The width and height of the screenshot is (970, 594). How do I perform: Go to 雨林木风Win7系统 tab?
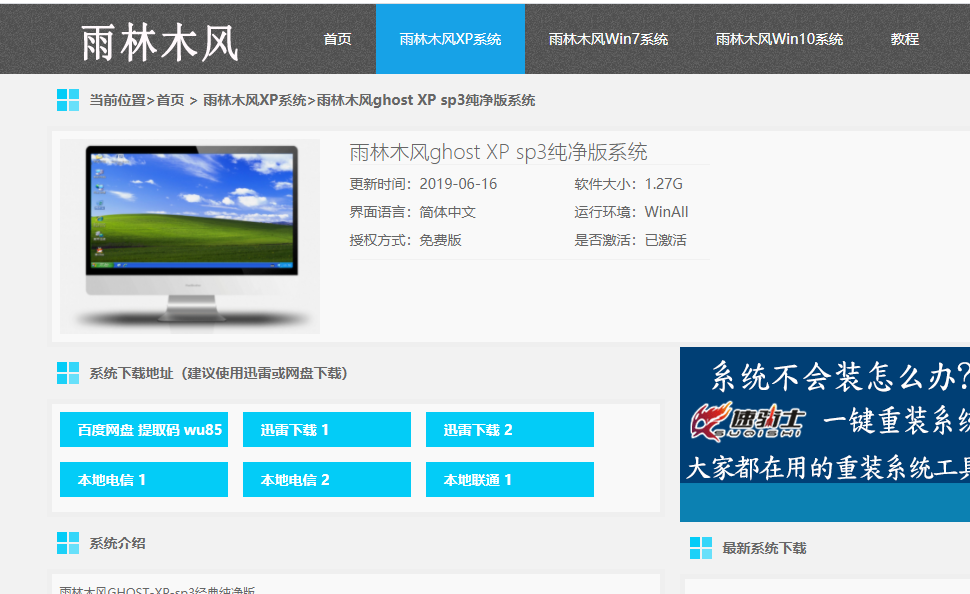pos(608,39)
